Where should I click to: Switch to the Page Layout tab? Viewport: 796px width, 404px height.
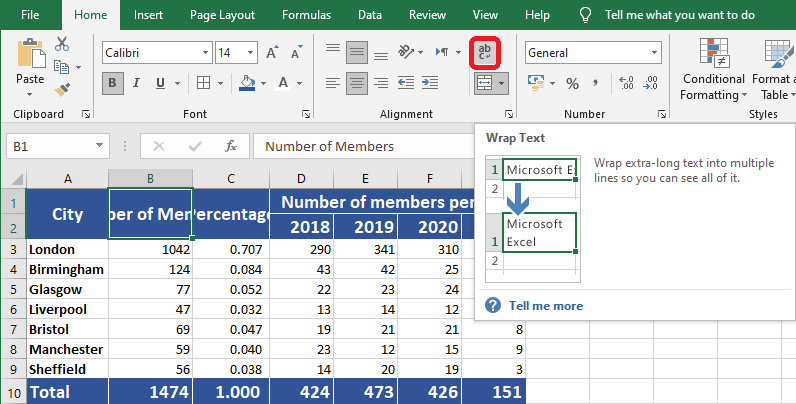[222, 15]
